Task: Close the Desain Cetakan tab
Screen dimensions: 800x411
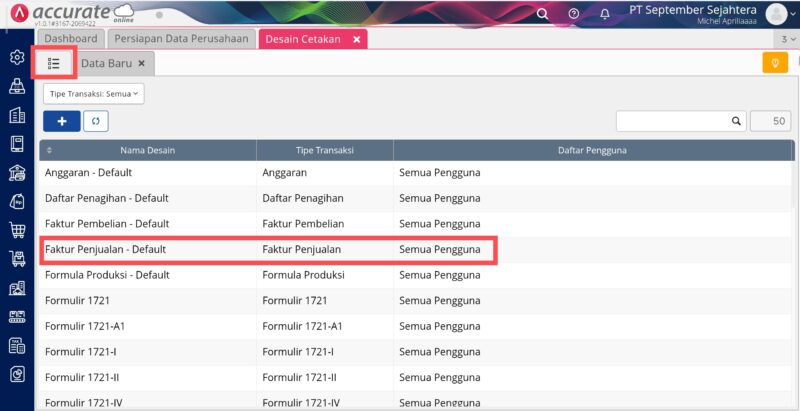Action: point(357,39)
